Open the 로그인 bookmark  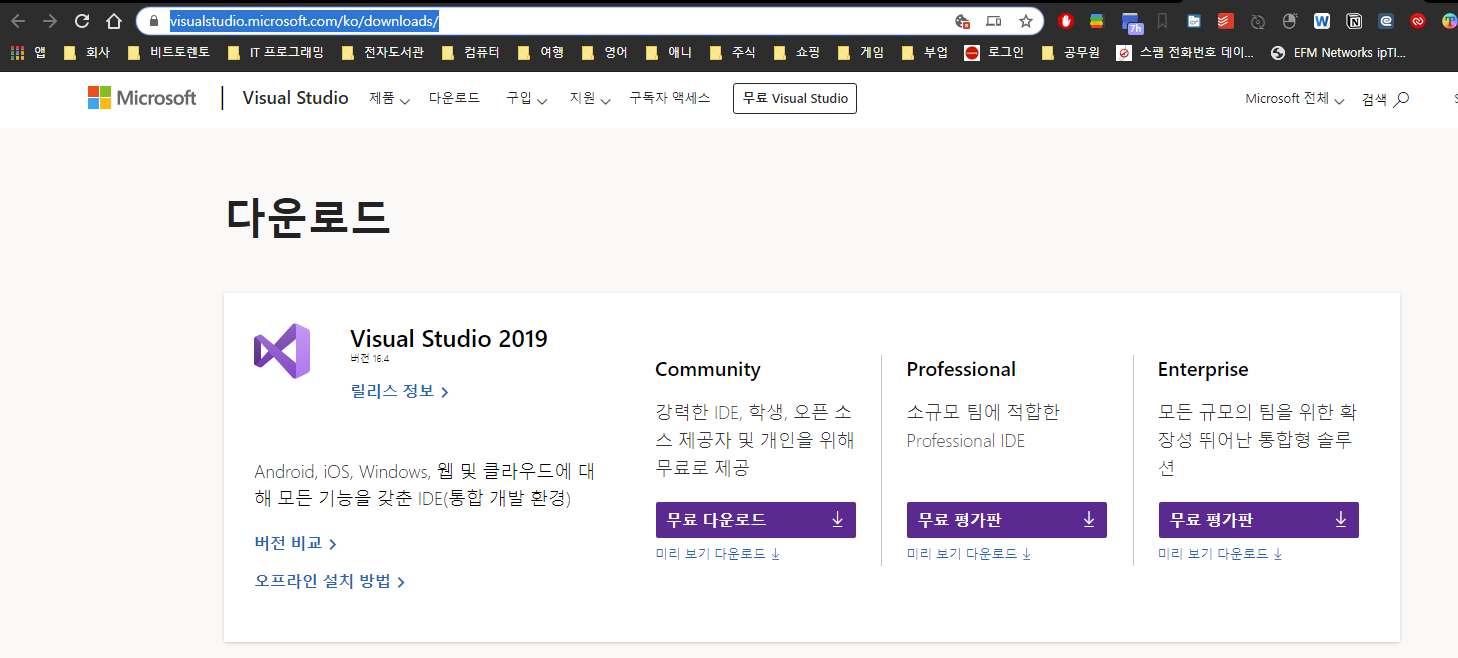[994, 53]
